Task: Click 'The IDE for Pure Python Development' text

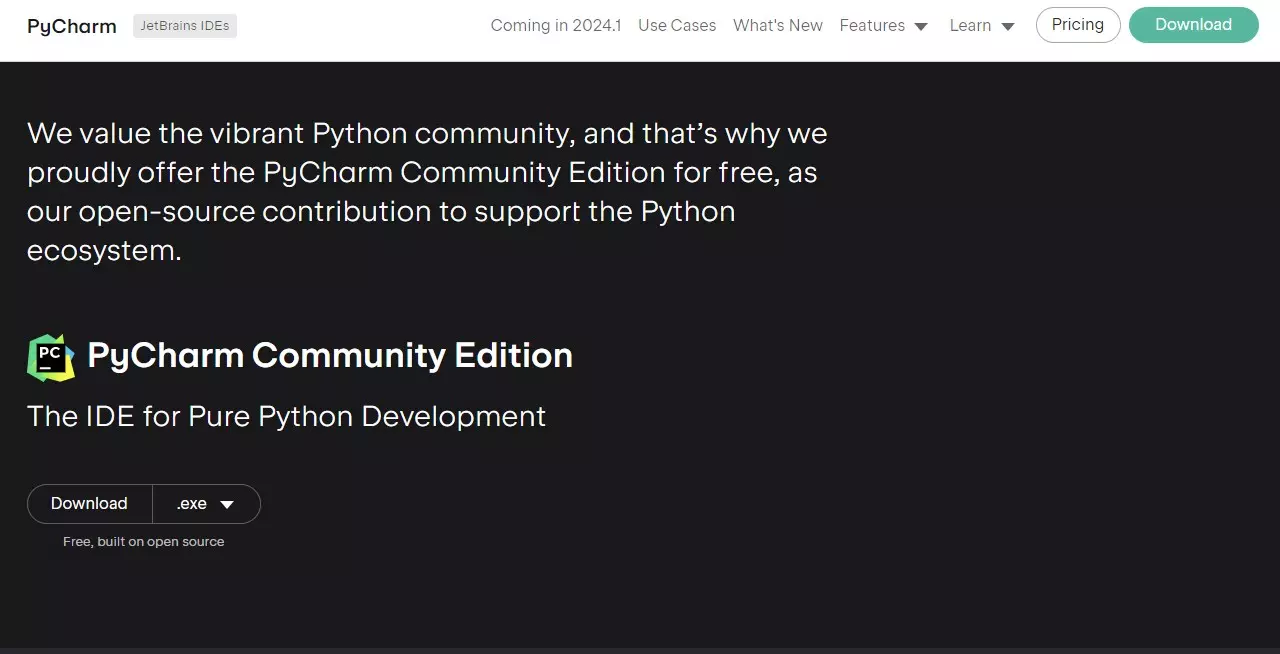Action: [x=287, y=416]
